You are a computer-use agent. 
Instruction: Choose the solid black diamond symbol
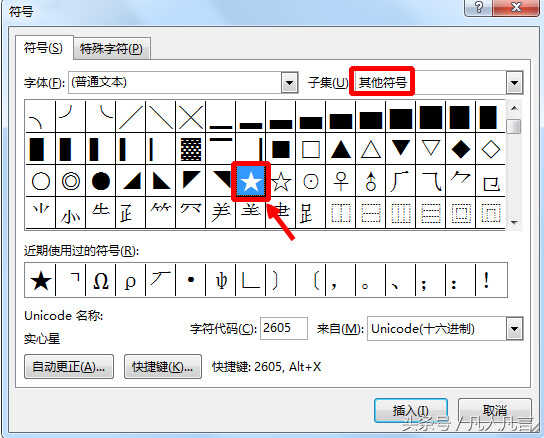460,149
